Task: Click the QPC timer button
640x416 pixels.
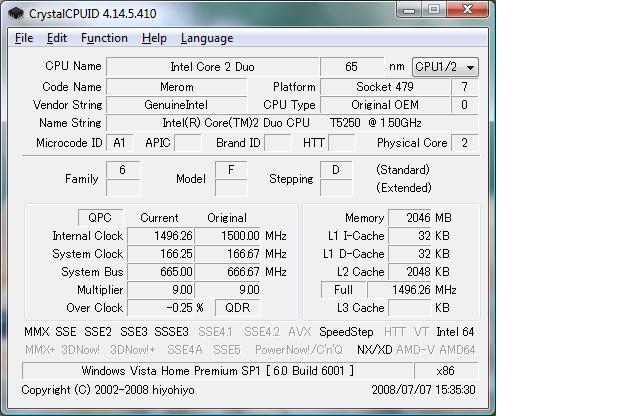Action: pyautogui.click(x=100, y=218)
